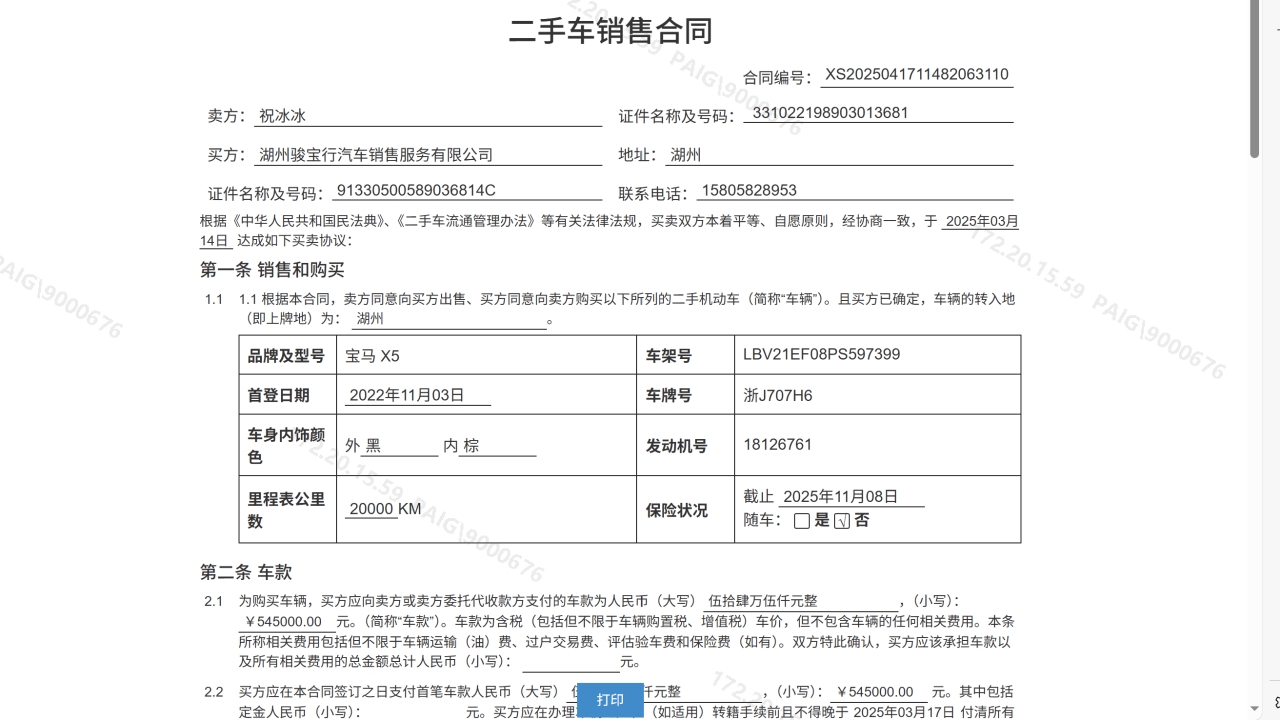Click transfer location field 湖州 in clause 1.1
The width and height of the screenshot is (1280, 720).
click(450, 320)
